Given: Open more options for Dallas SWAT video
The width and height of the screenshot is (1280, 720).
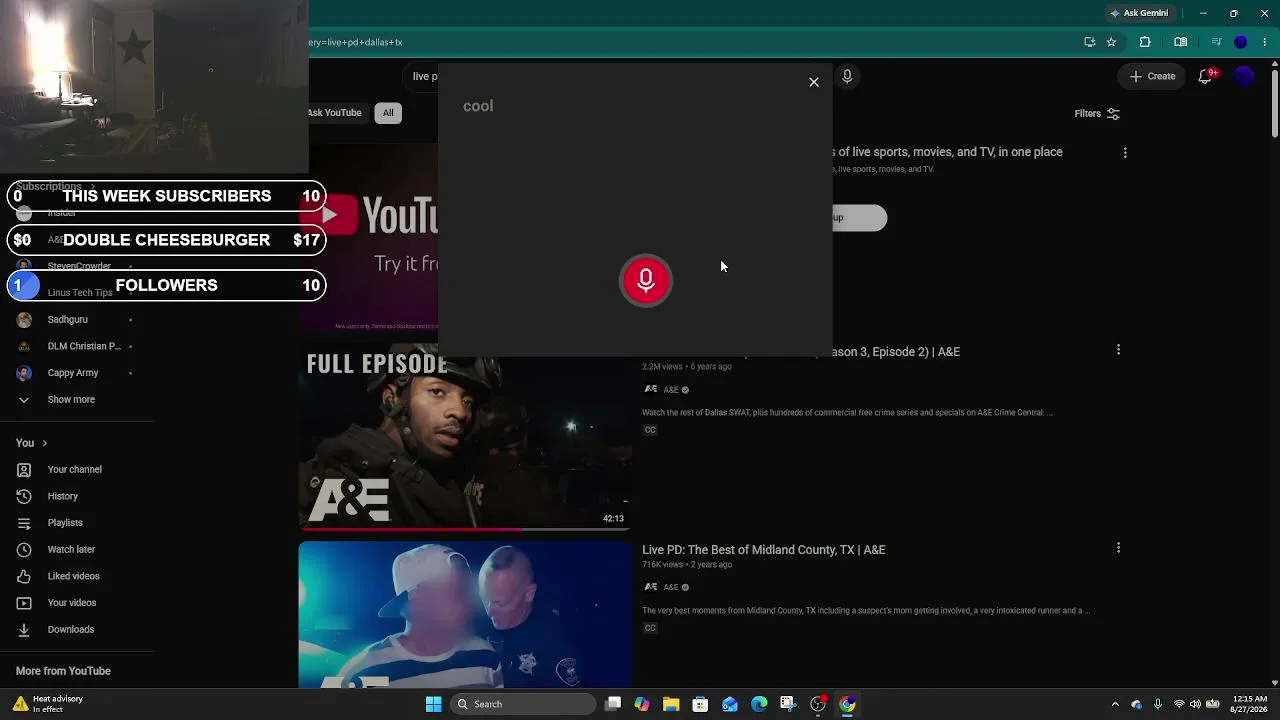Looking at the screenshot, I should [1118, 350].
